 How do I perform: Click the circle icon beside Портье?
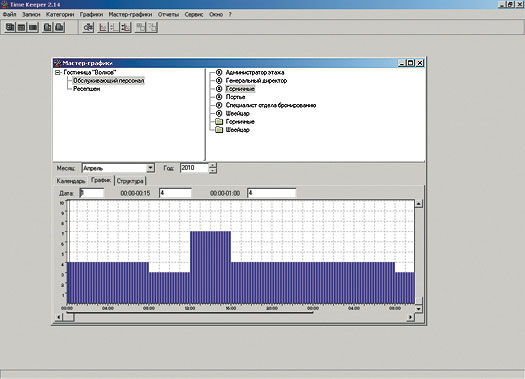219,97
